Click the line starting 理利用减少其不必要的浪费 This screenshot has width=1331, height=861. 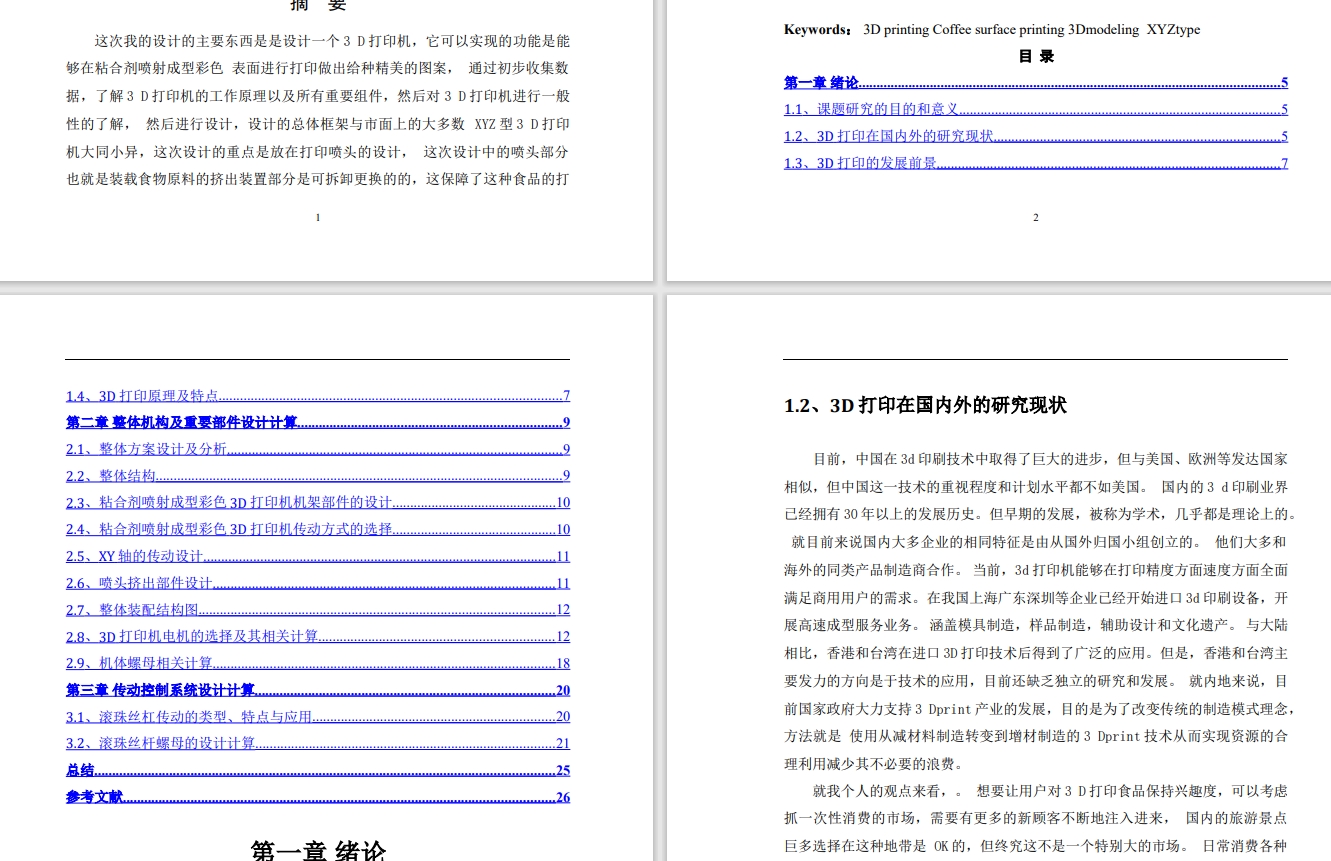[x=874, y=764]
